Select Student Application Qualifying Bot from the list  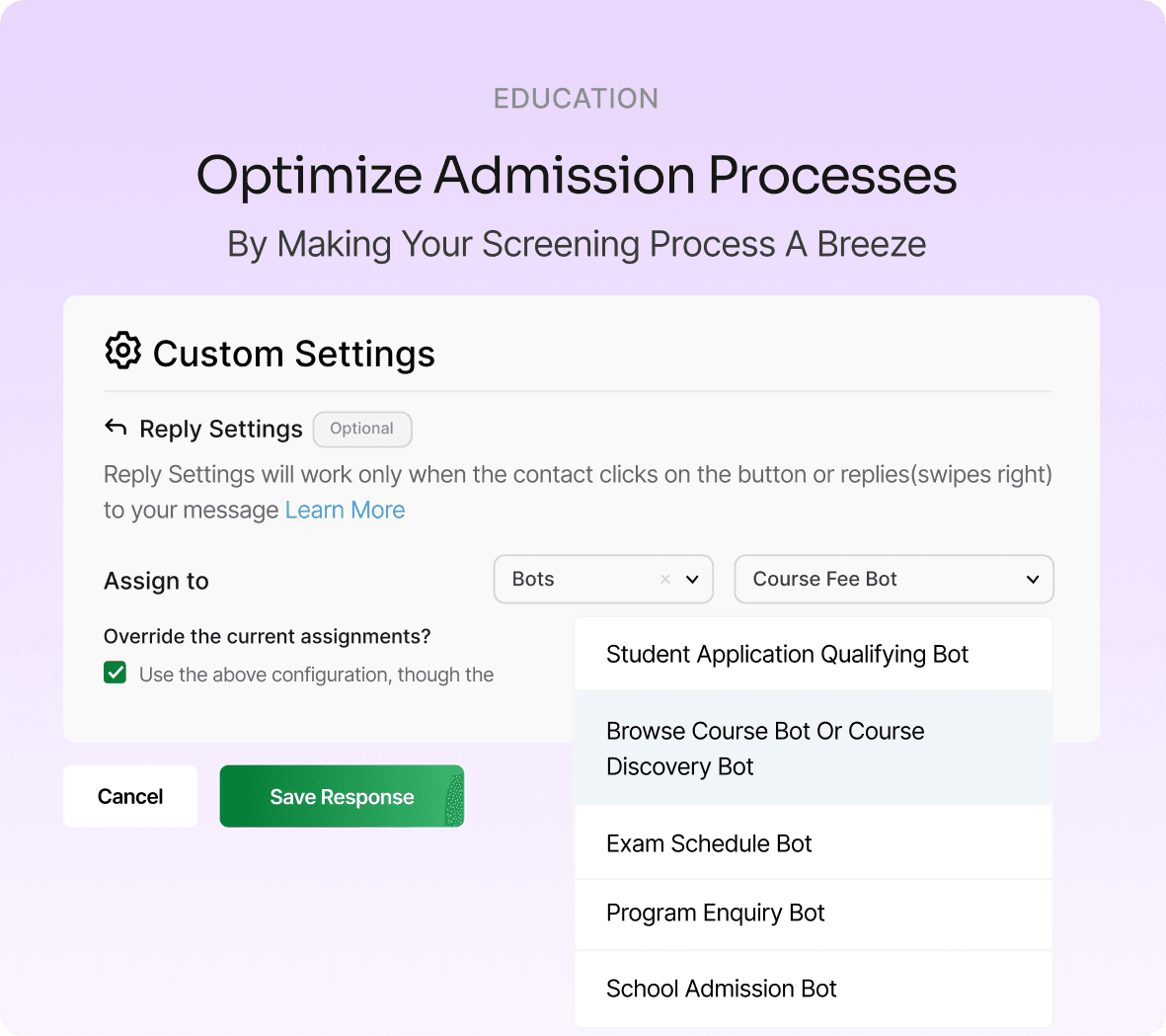click(x=787, y=654)
